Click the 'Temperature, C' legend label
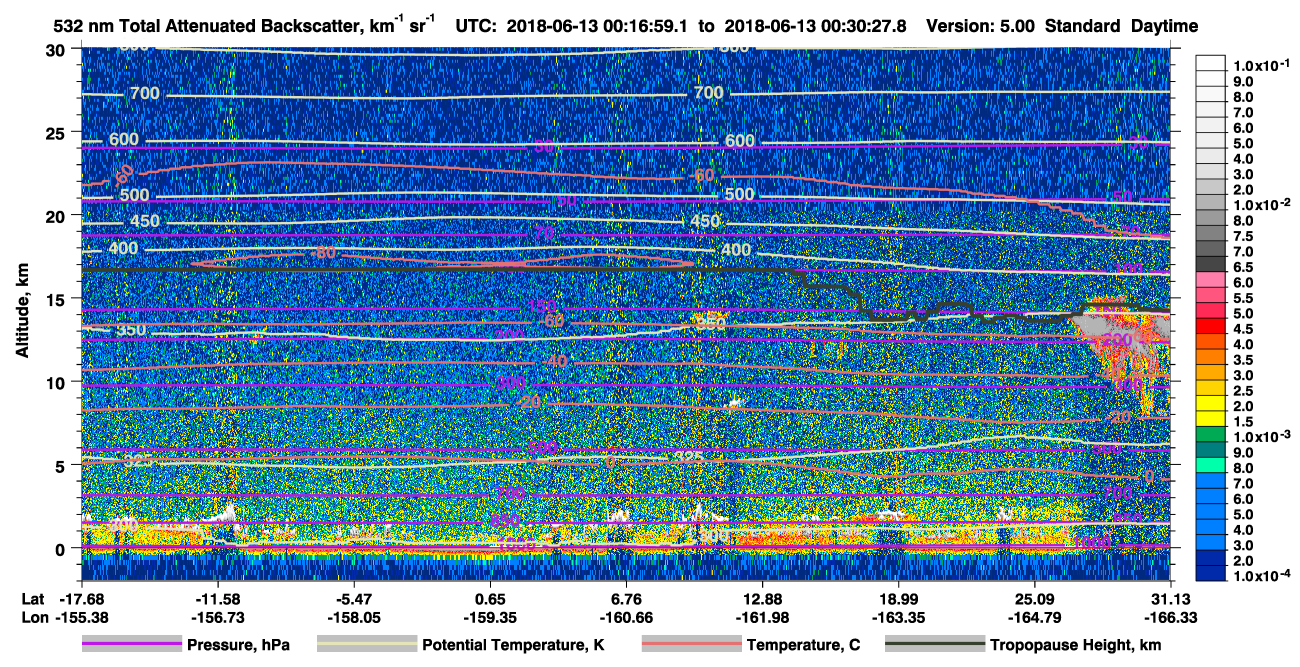 tap(803, 645)
